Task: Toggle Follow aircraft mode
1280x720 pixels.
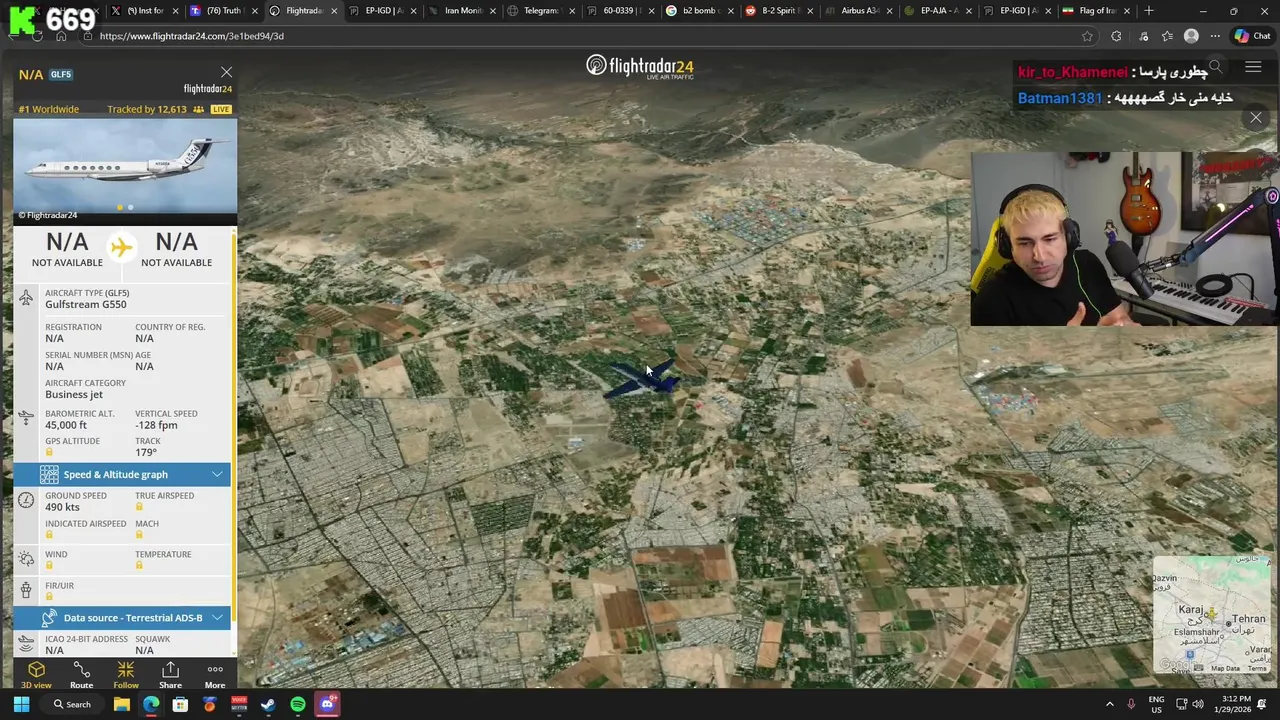Action: [x=126, y=675]
